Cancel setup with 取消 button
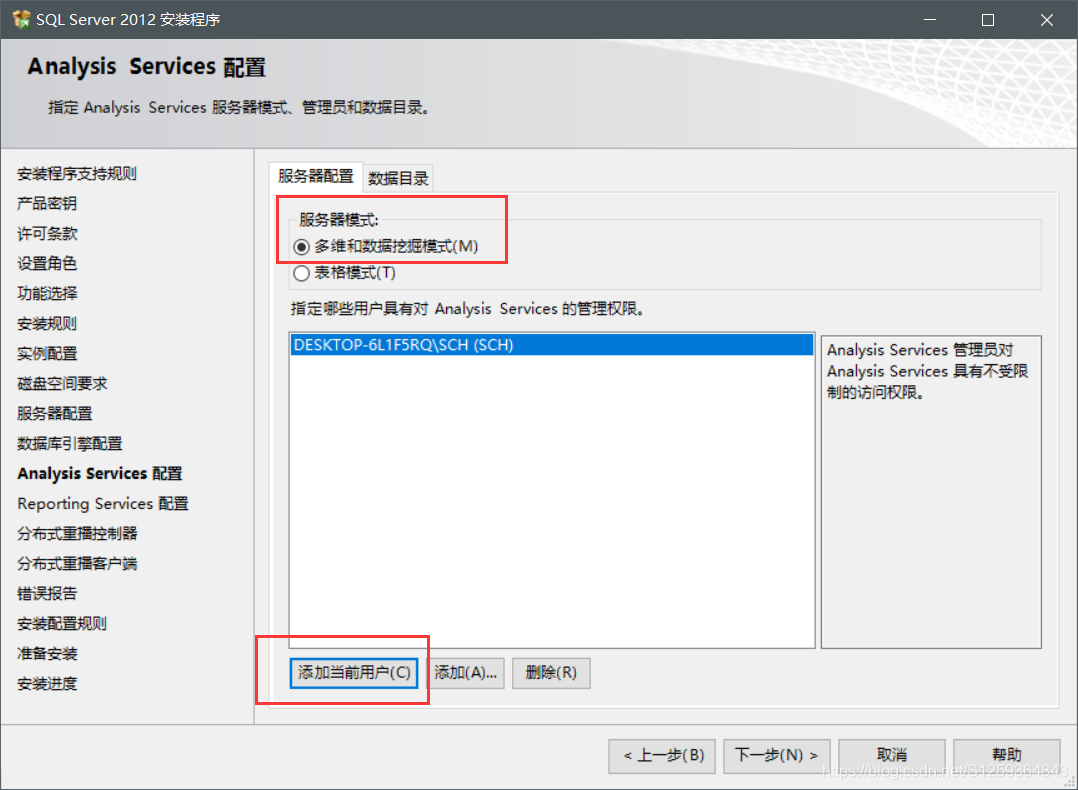Viewport: 1078px width, 790px height. pos(892,756)
